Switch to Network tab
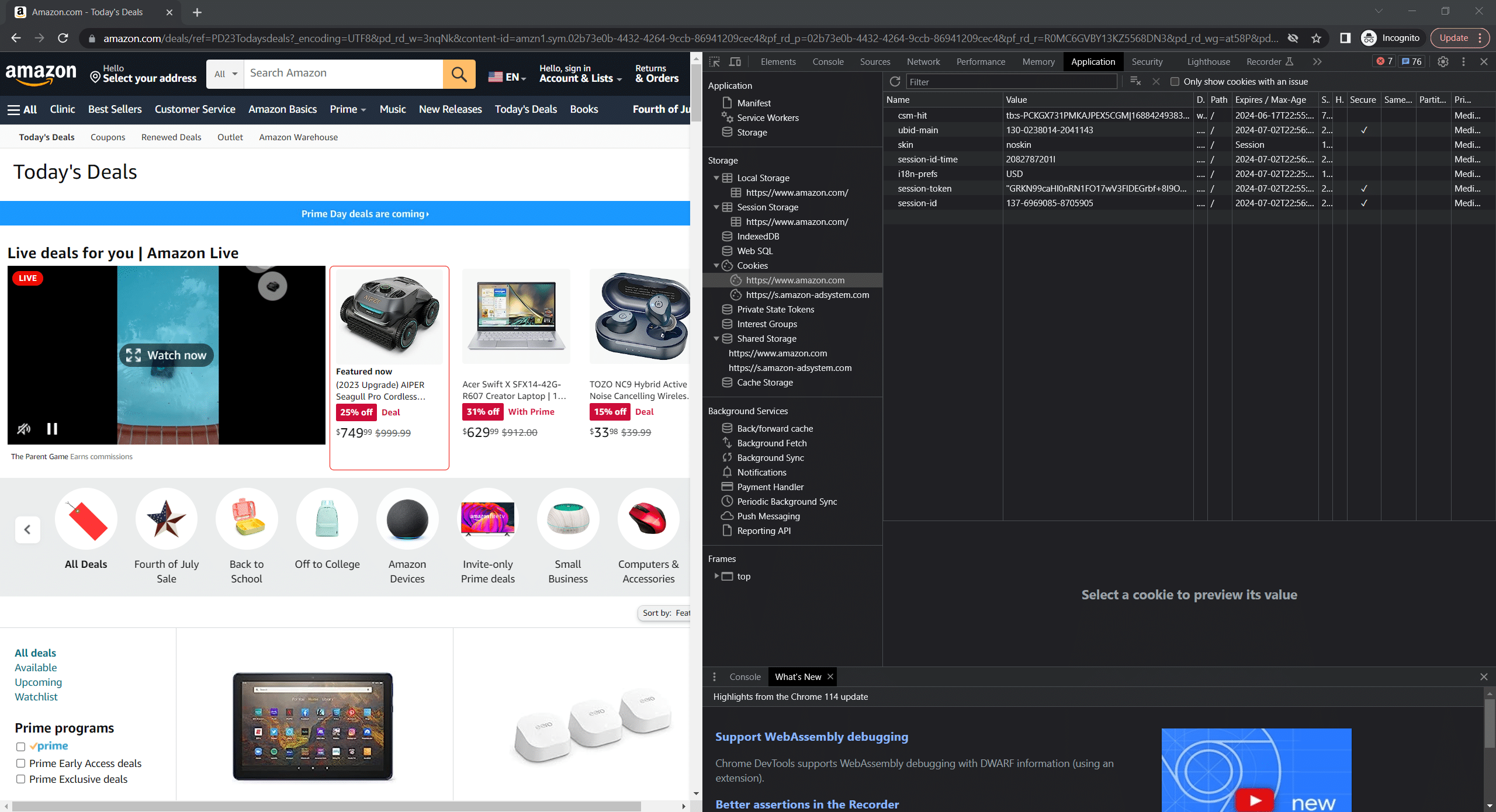The height and width of the screenshot is (812, 1496). point(923,61)
